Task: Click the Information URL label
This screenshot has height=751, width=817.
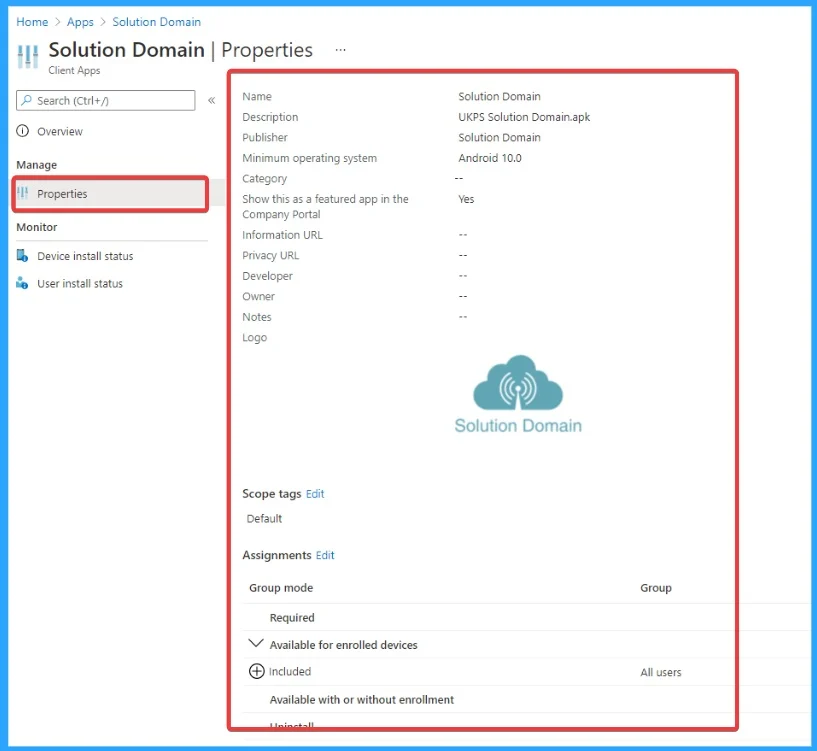Action: pos(282,235)
